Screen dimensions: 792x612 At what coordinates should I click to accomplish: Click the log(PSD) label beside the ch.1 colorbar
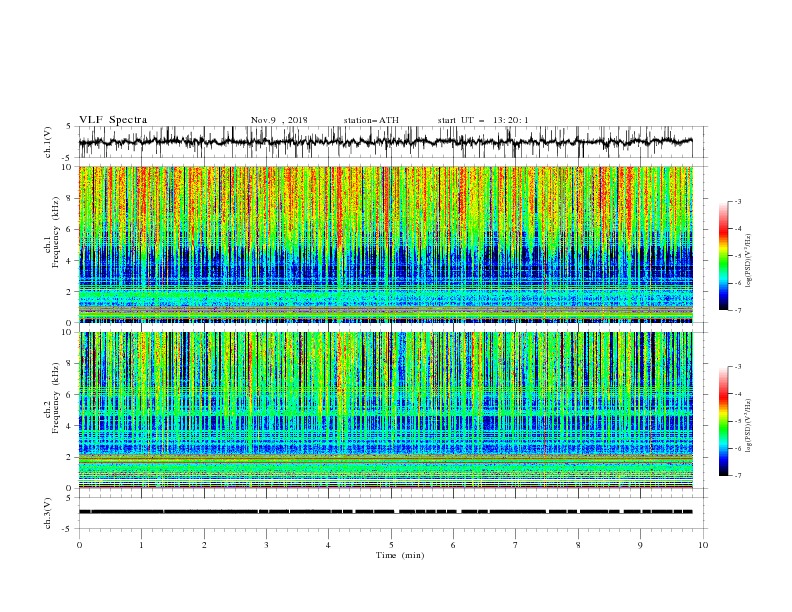pyautogui.click(x=749, y=261)
